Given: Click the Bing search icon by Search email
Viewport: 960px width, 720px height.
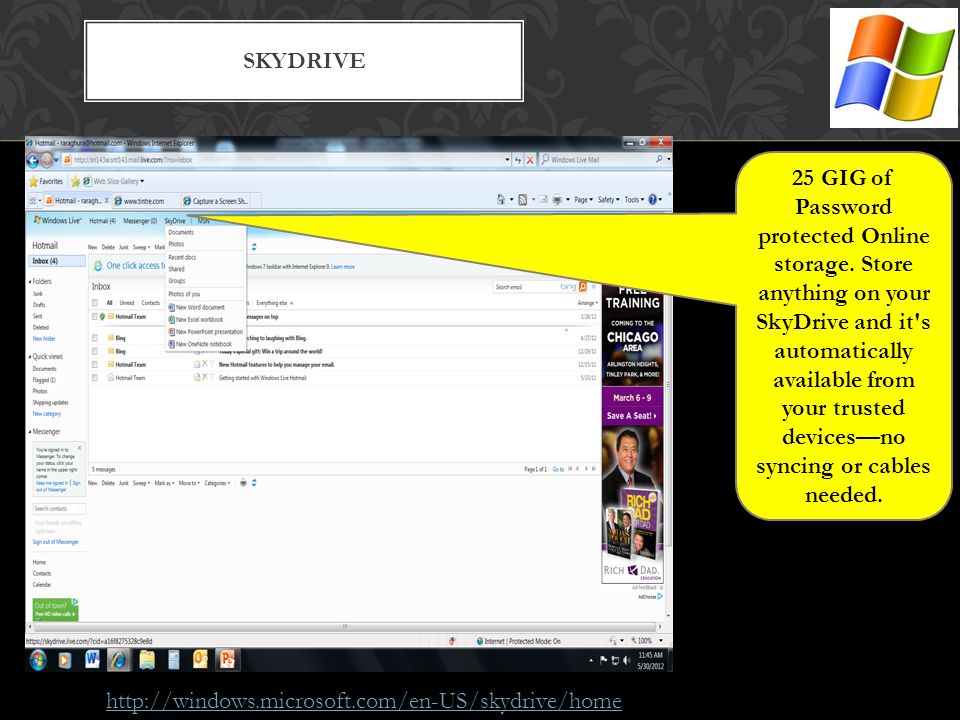Looking at the screenshot, I should tap(582, 287).
